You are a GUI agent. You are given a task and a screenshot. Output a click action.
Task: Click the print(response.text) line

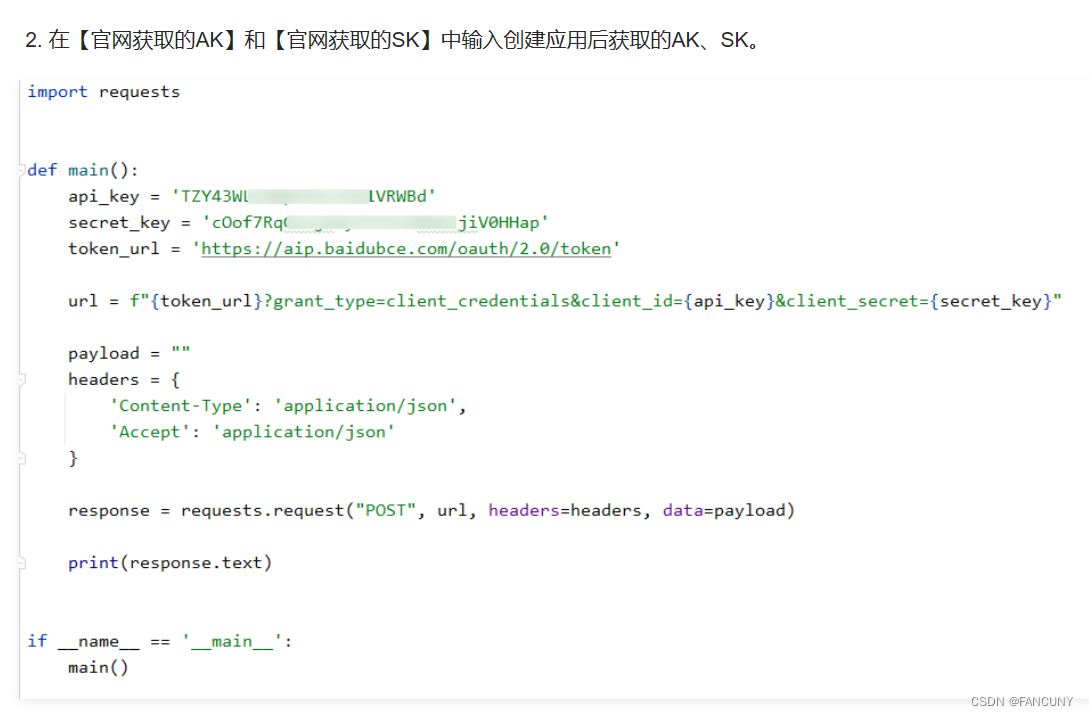pyautogui.click(x=168, y=562)
